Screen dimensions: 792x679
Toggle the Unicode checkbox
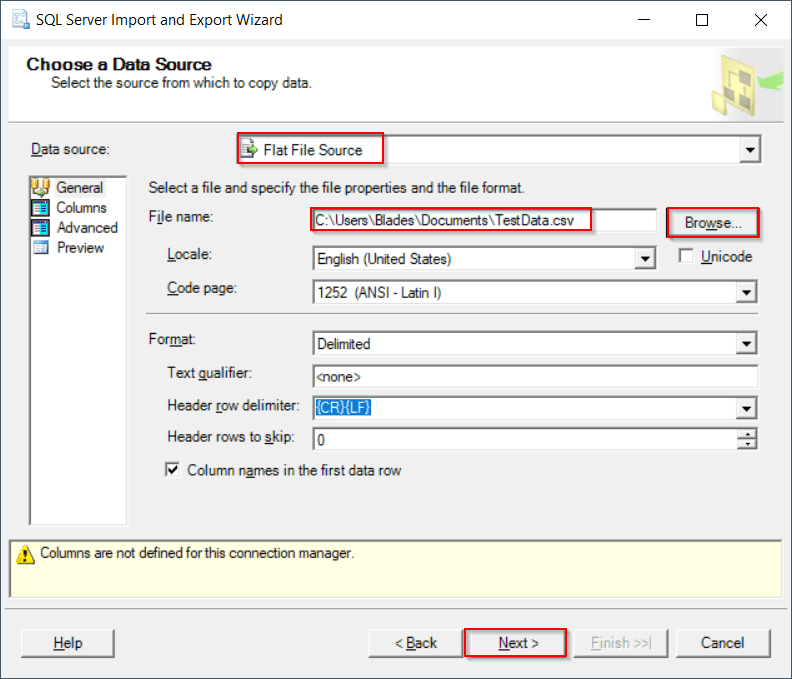(x=686, y=256)
